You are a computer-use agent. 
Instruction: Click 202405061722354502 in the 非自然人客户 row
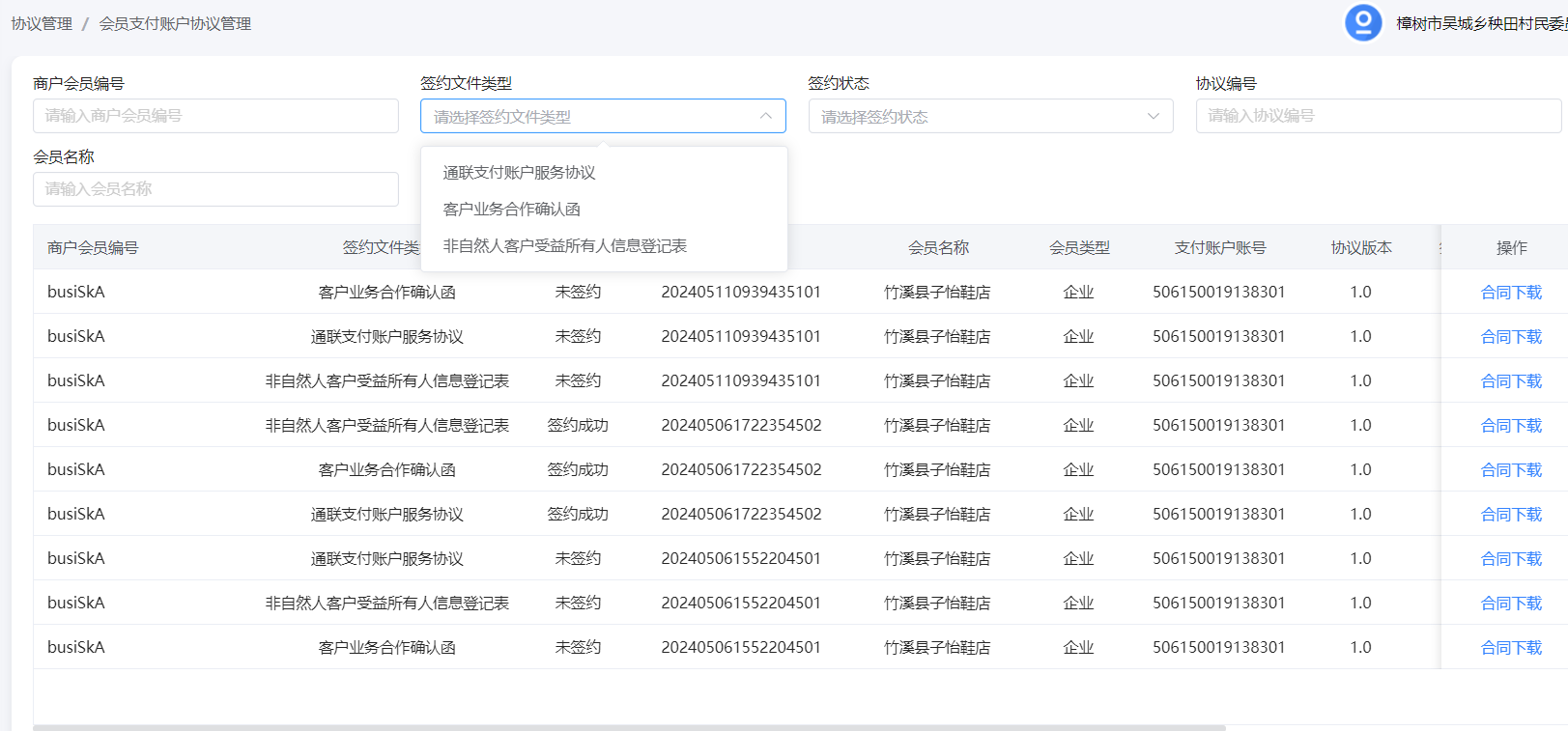click(x=741, y=426)
